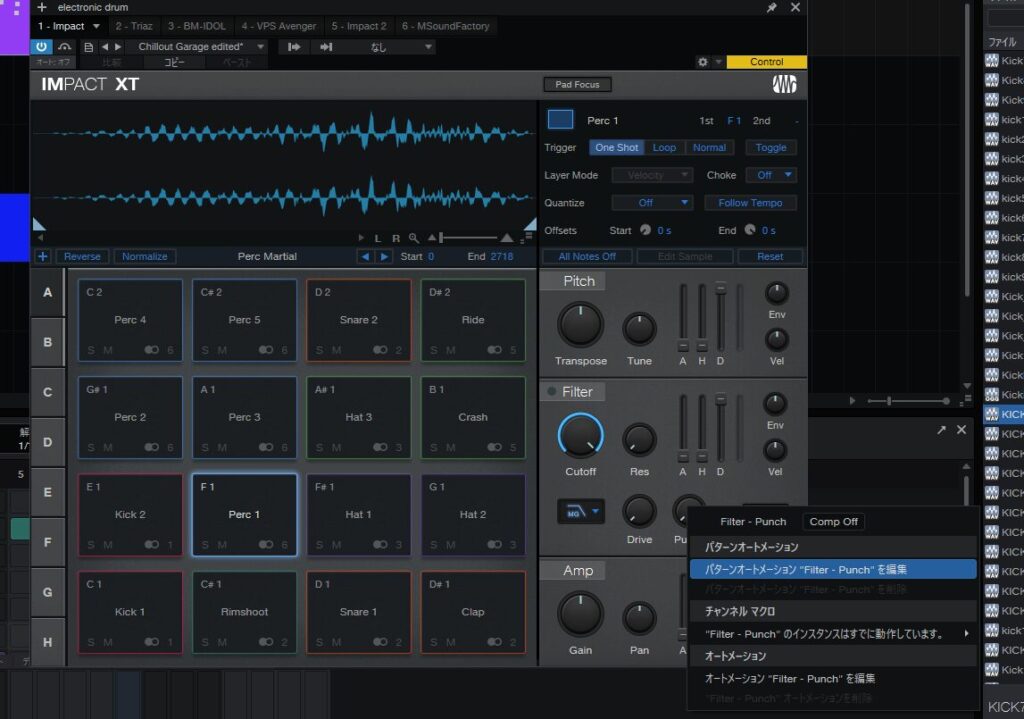Toggle the plugin power (activate) icon
1024x719 pixels.
41,46
